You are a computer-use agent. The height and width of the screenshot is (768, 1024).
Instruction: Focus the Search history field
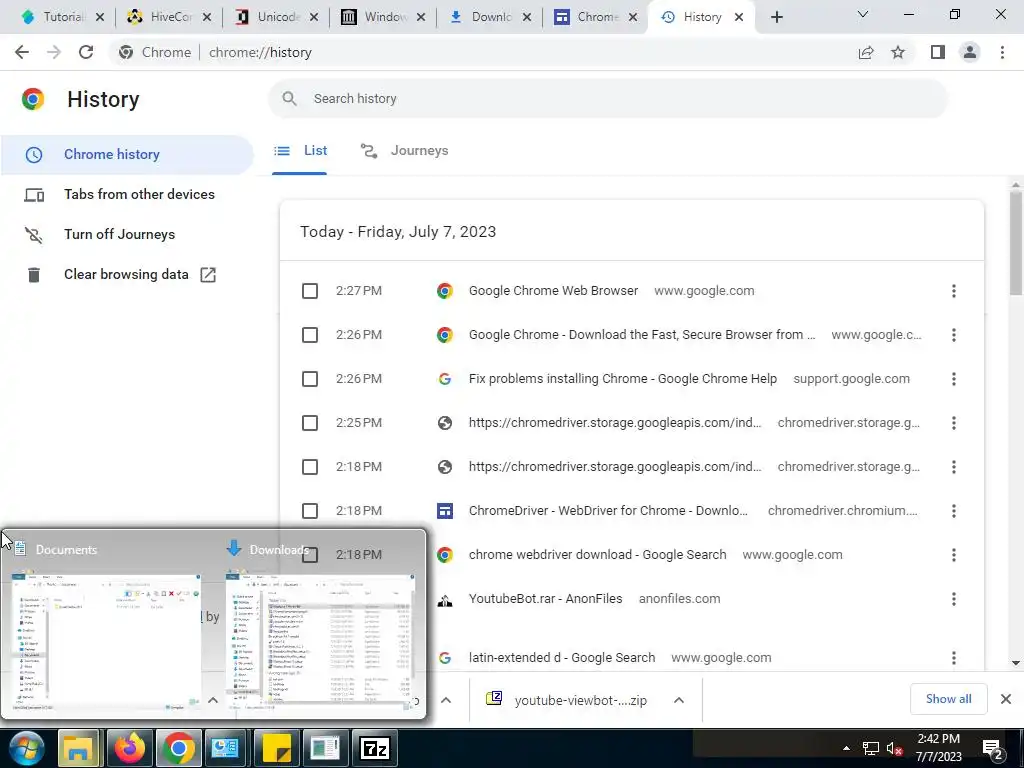point(608,99)
